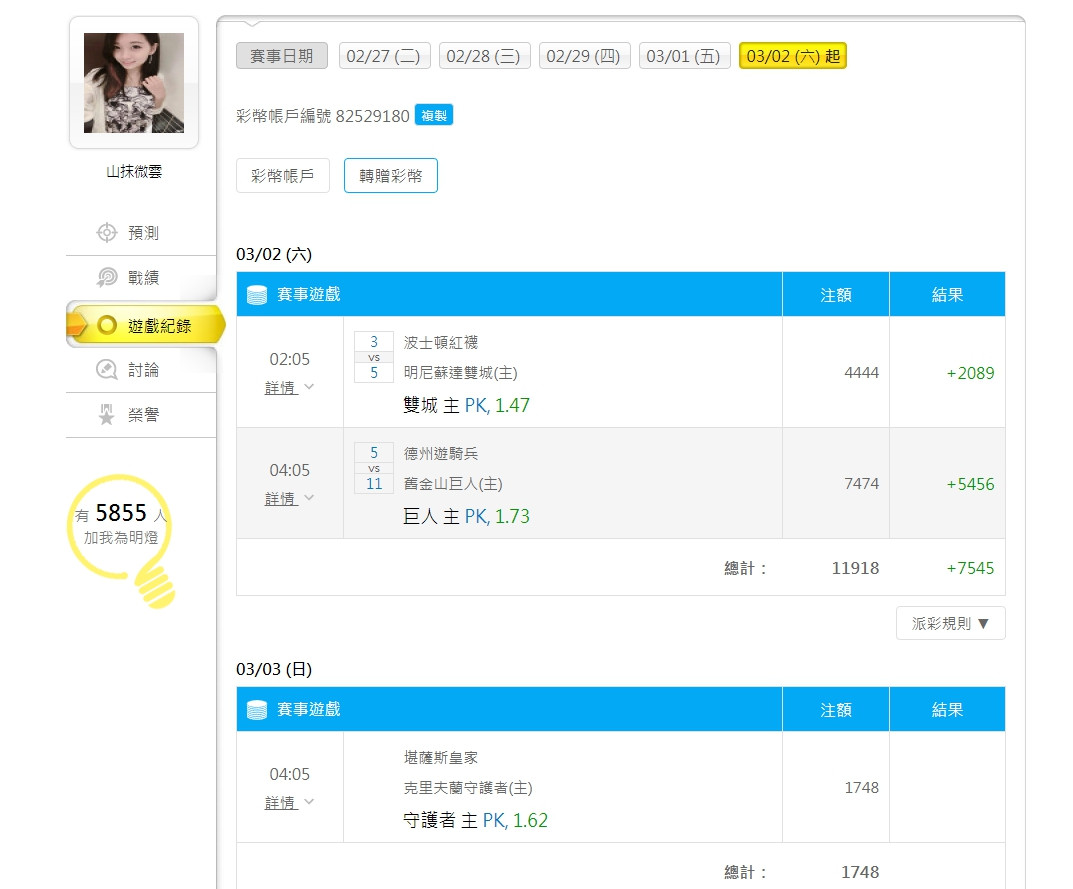The height and width of the screenshot is (889, 1073).
Task: Expand 詳情 for 04:05 Royals game
Action: (289, 803)
